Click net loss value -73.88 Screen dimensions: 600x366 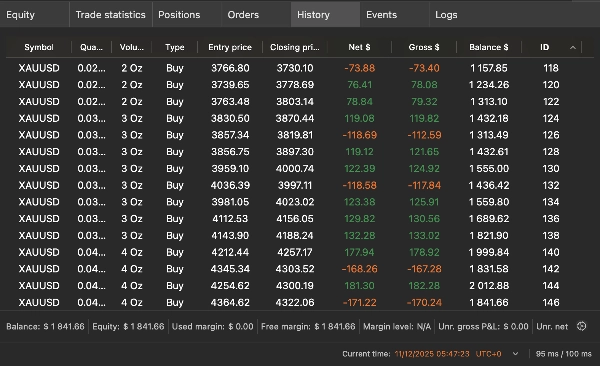(359, 68)
